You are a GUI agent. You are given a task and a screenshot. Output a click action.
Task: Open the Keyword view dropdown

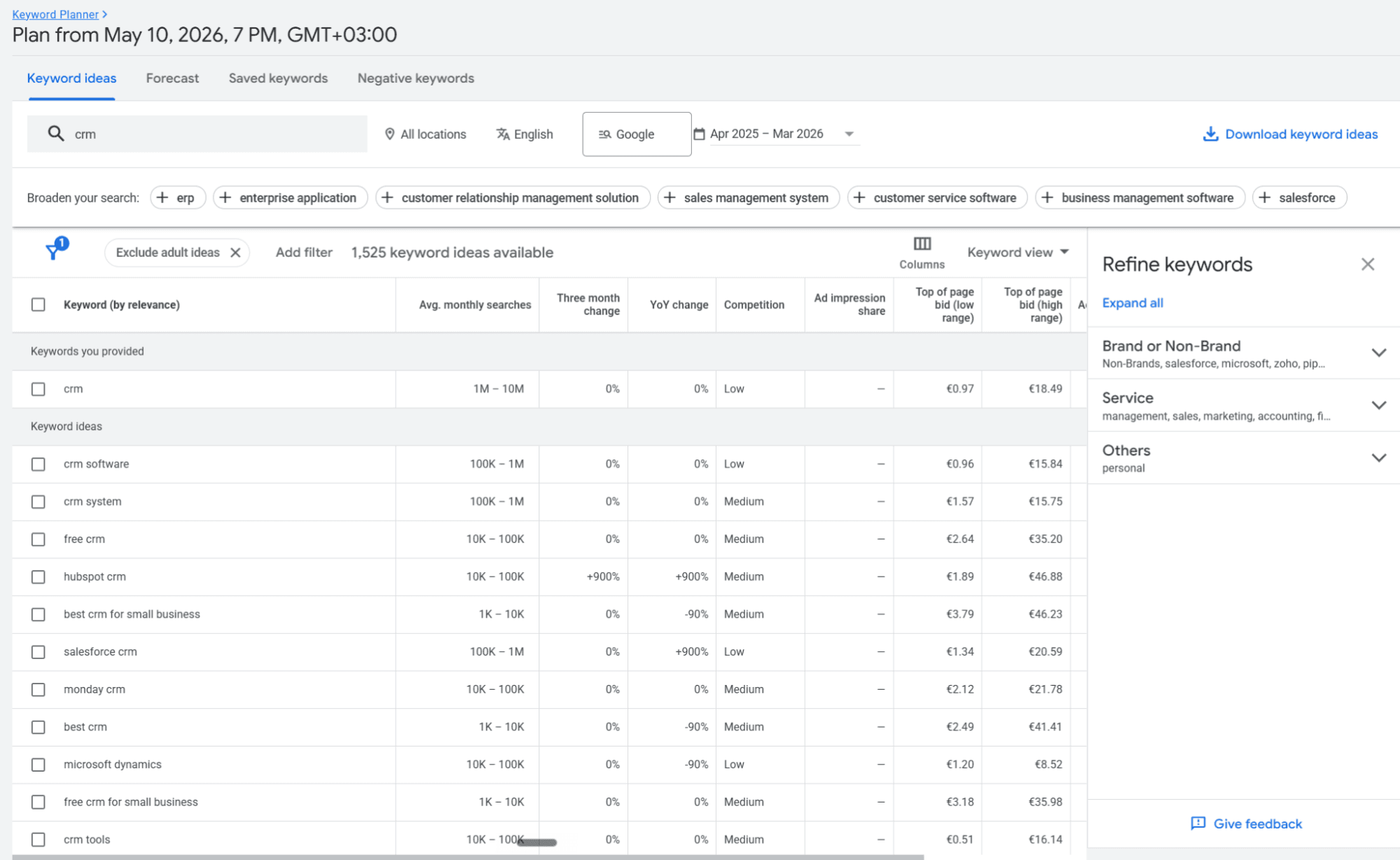(x=1018, y=252)
